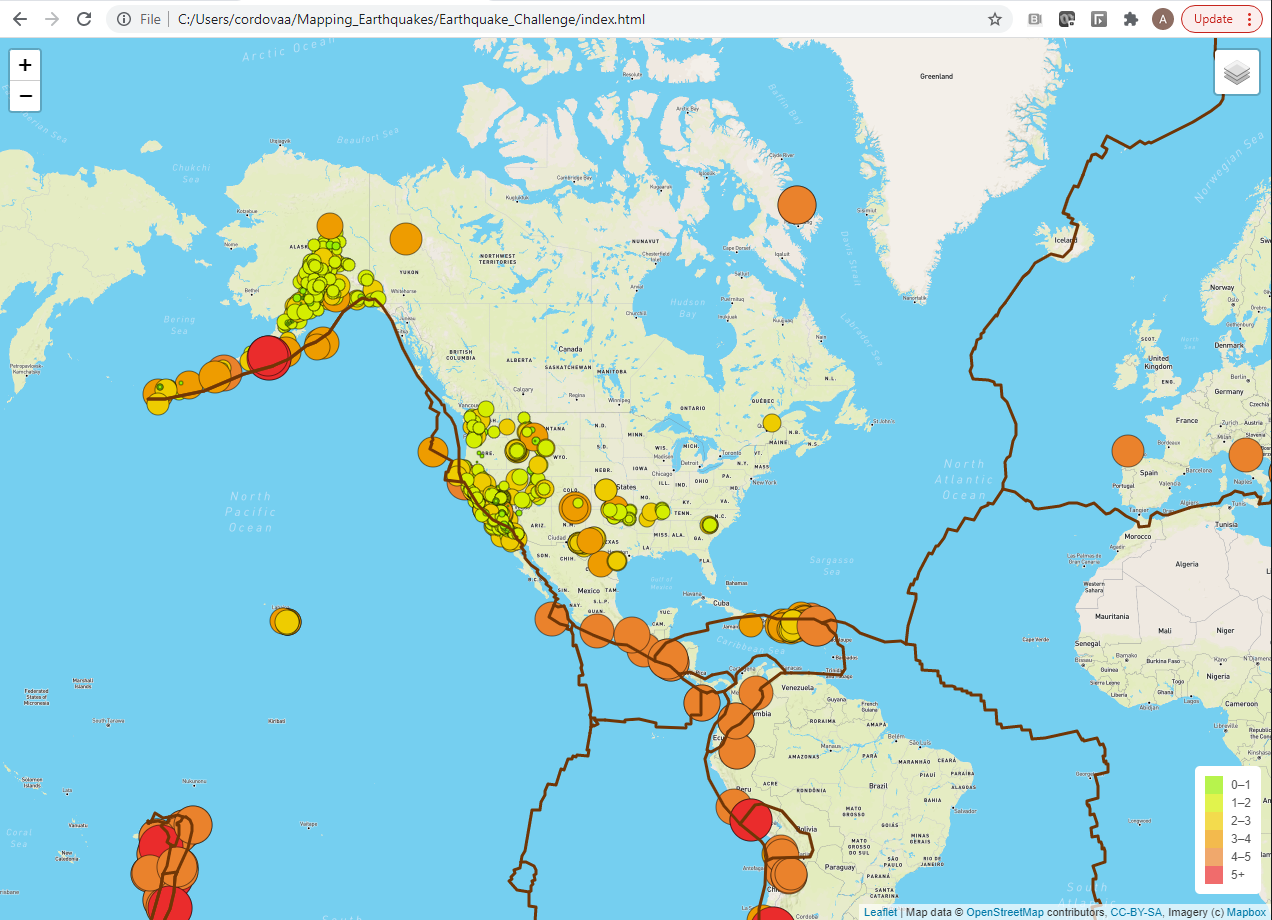The height and width of the screenshot is (920, 1272).
Task: Zoom in using the map plus control
Action: coord(24,64)
